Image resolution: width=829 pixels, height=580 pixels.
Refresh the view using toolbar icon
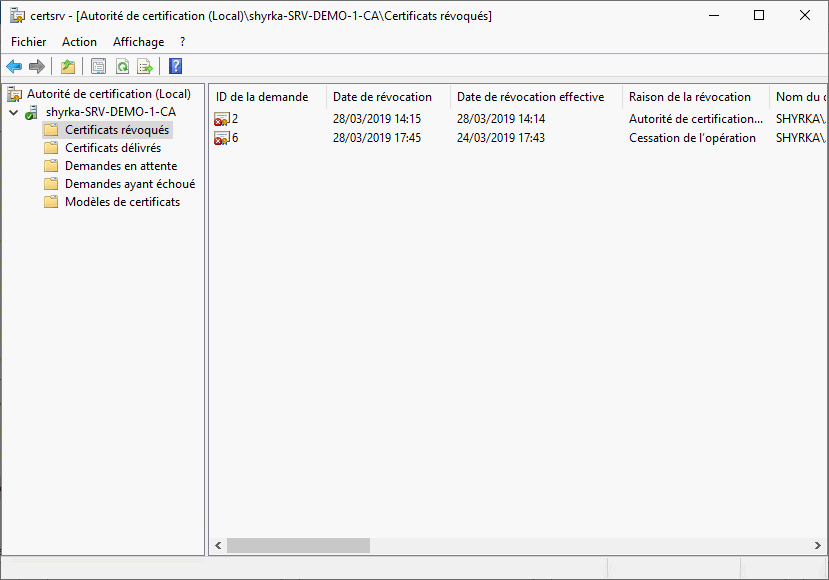122,67
